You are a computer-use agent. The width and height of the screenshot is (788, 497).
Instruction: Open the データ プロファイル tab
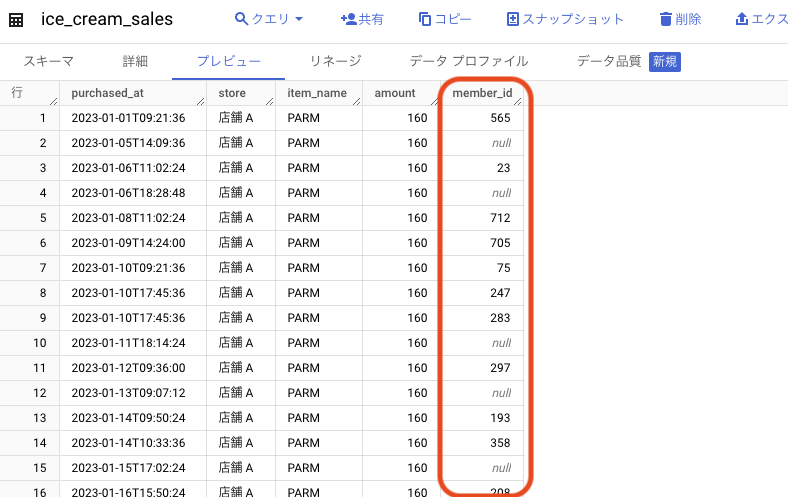[x=468, y=61]
